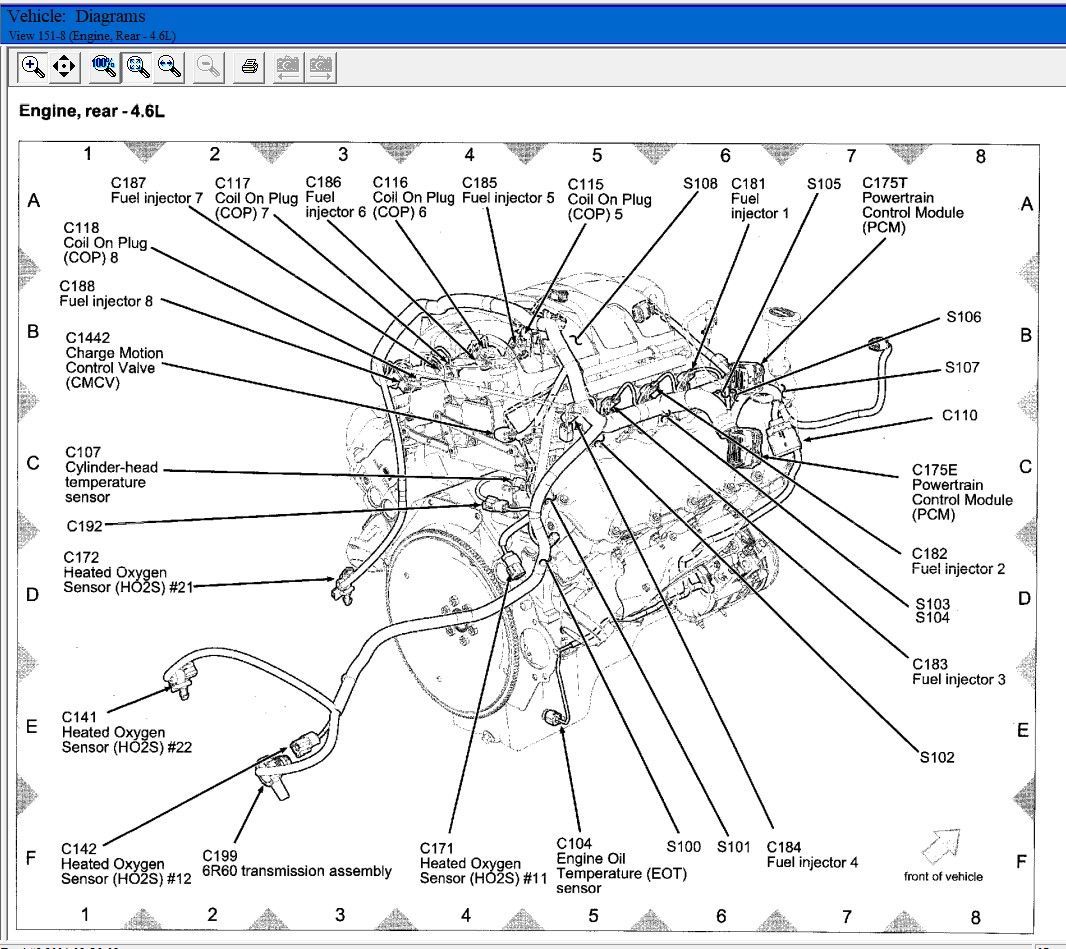Click the zoom out magnifier icon

point(208,67)
